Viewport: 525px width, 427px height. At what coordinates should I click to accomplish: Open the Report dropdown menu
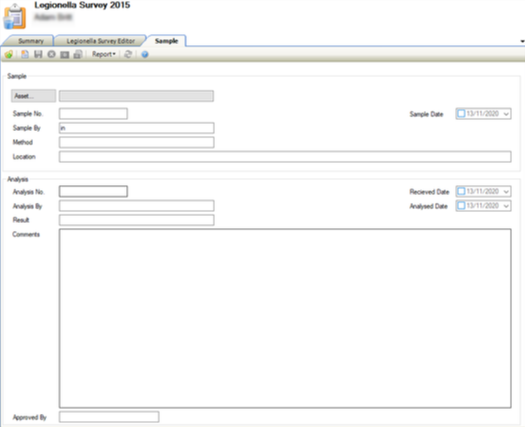coord(103,54)
